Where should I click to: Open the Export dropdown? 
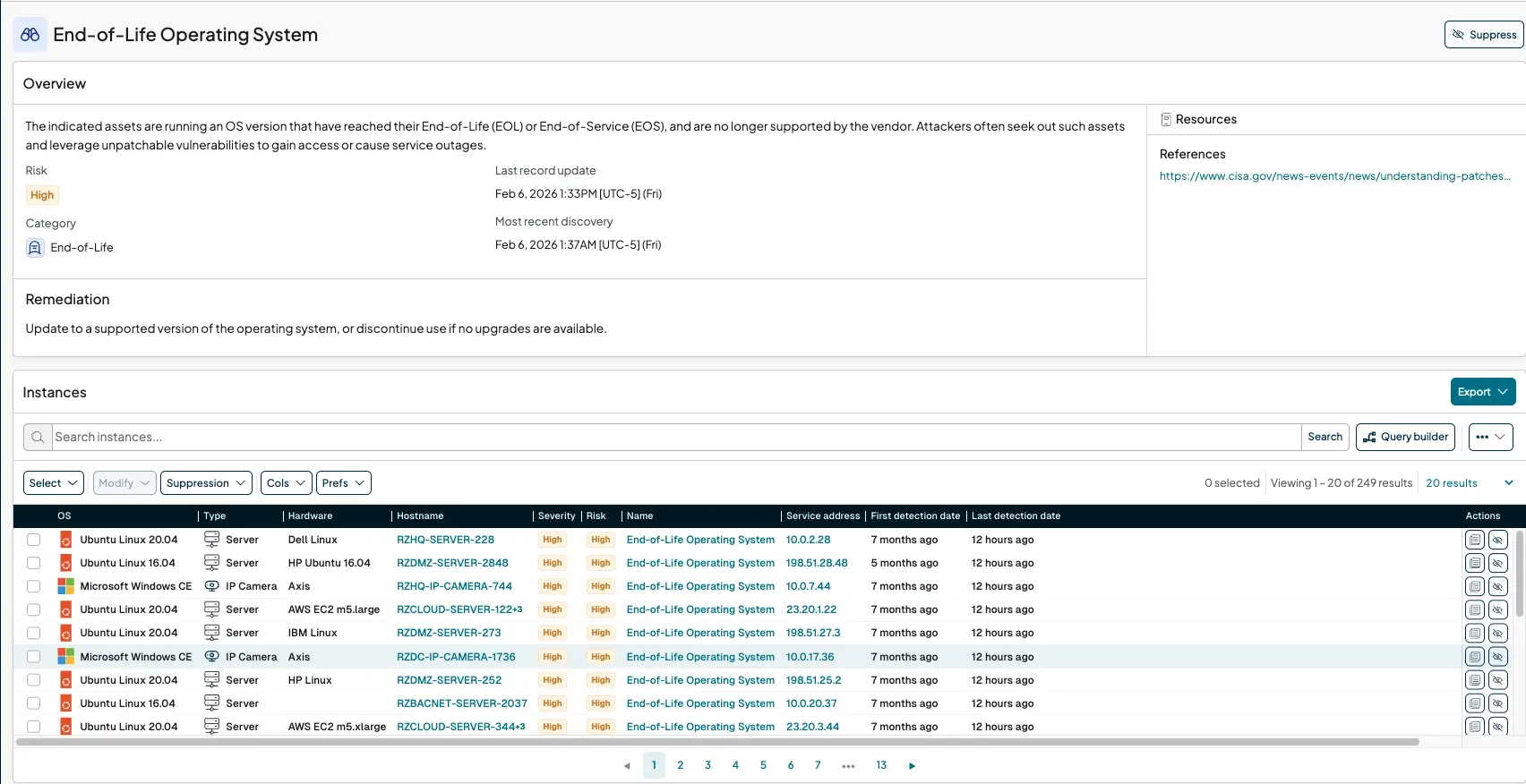tap(1482, 392)
